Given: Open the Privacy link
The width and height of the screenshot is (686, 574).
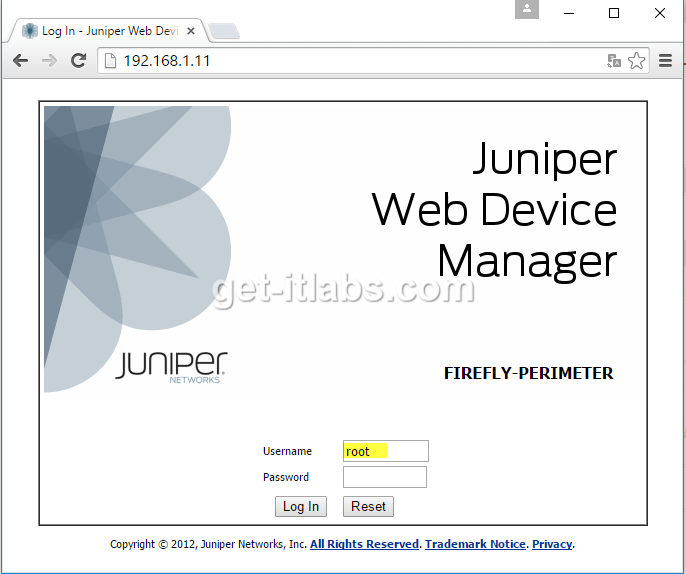Looking at the screenshot, I should (552, 544).
